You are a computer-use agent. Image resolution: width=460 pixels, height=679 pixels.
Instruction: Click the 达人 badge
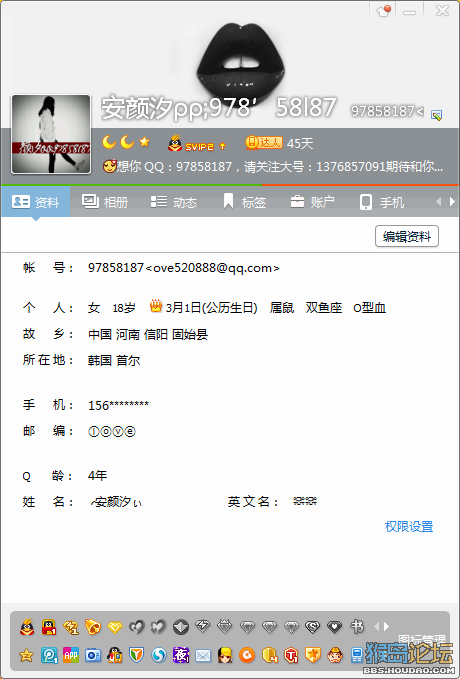[264, 142]
